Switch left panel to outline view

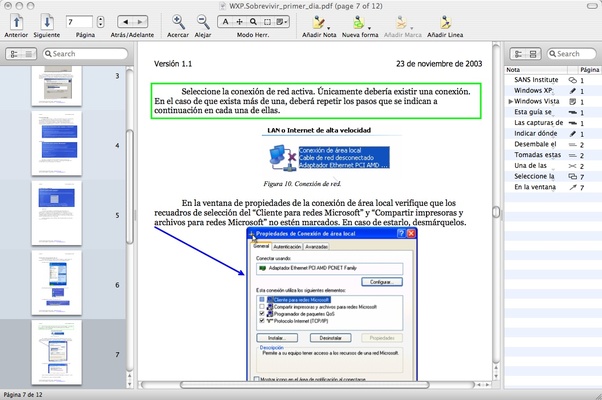tap(14, 54)
